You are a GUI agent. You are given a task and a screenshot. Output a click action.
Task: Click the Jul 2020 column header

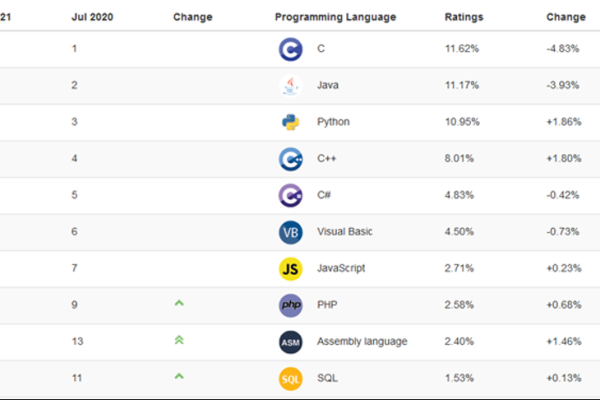click(92, 17)
